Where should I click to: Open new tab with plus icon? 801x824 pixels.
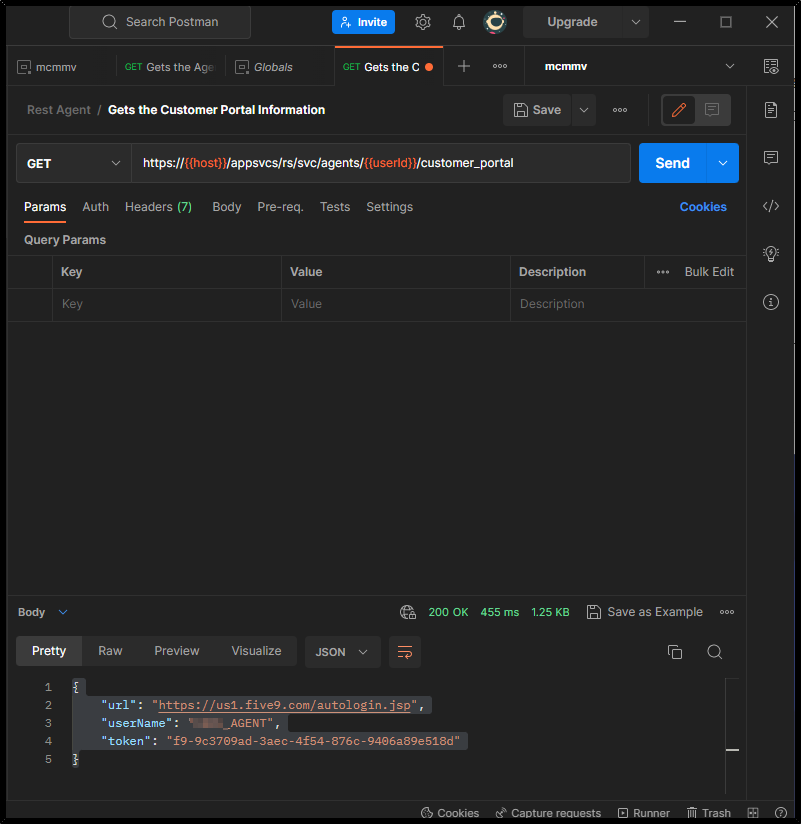coord(464,66)
